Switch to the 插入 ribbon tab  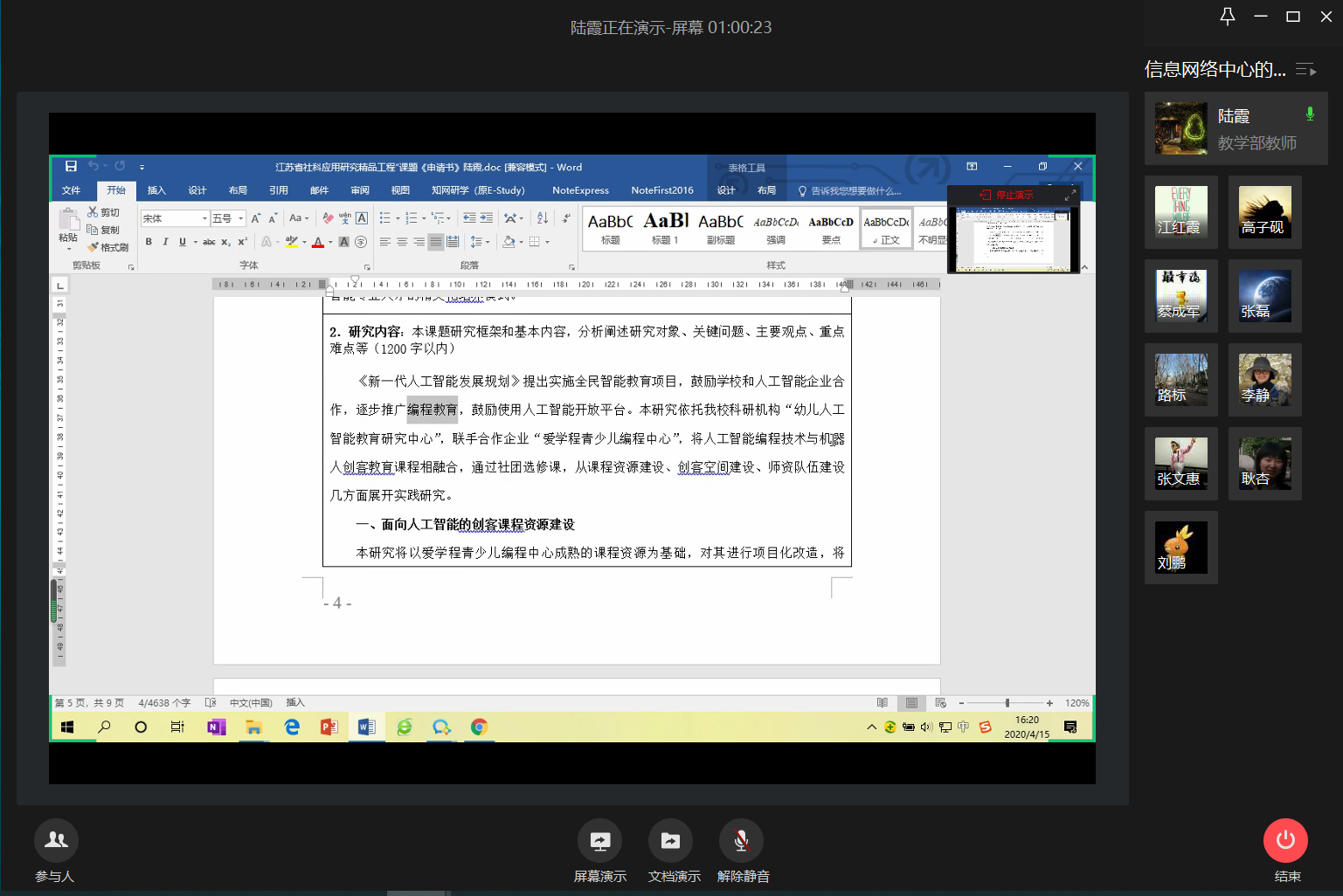tap(156, 190)
